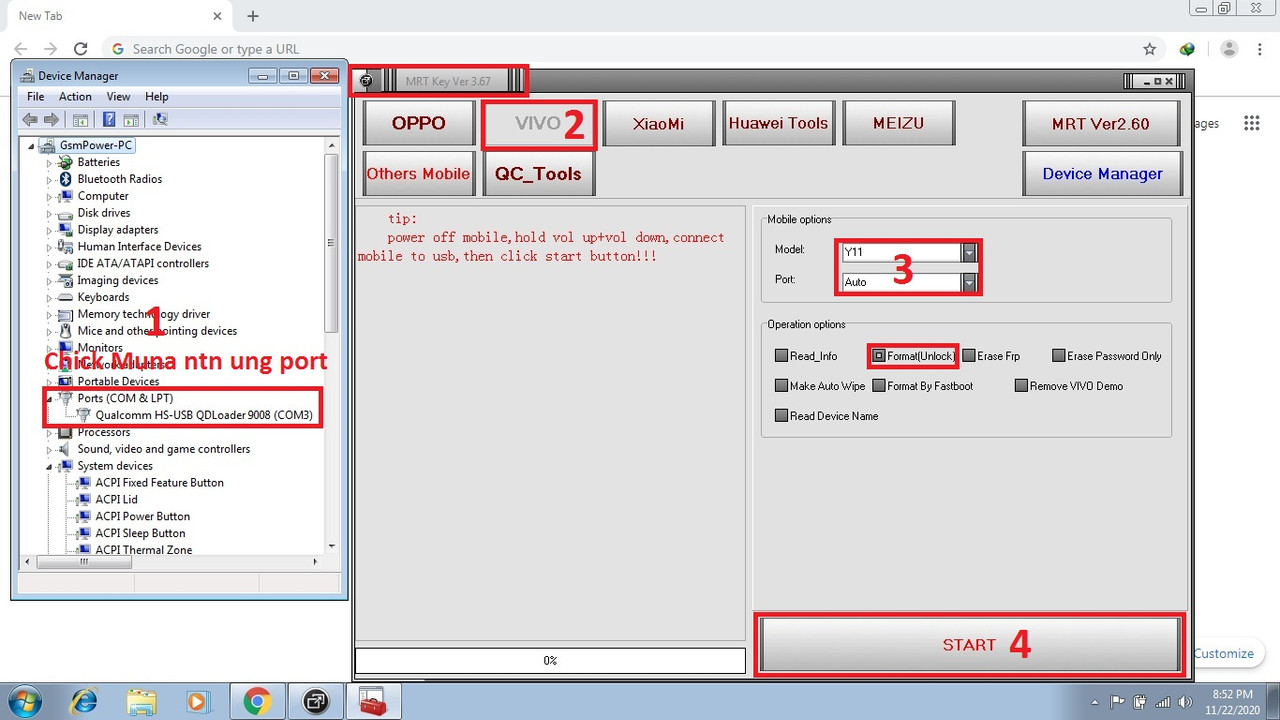Click Scan for hardware changes toolbar icon

point(160,120)
